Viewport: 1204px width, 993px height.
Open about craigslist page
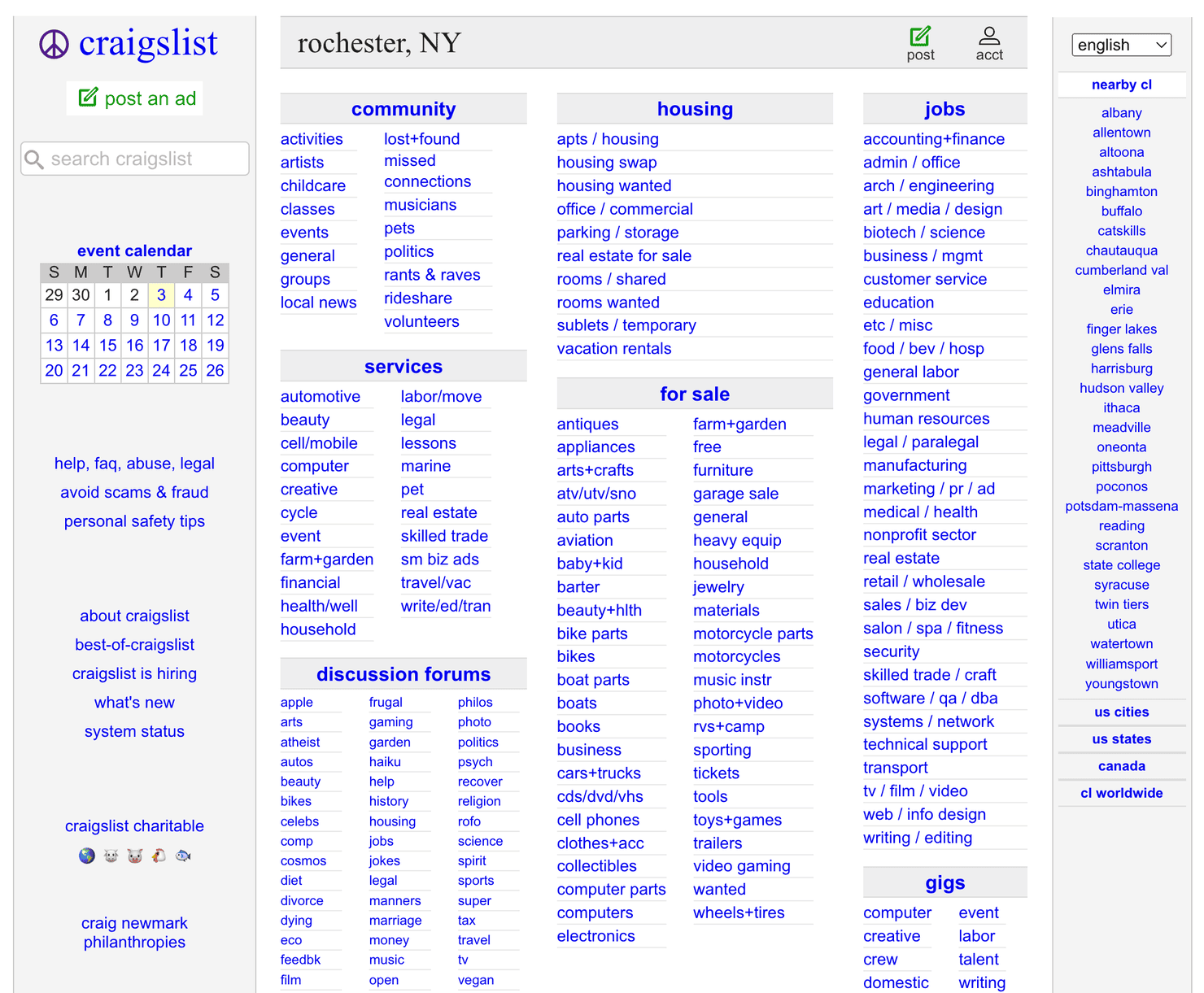tap(134, 616)
